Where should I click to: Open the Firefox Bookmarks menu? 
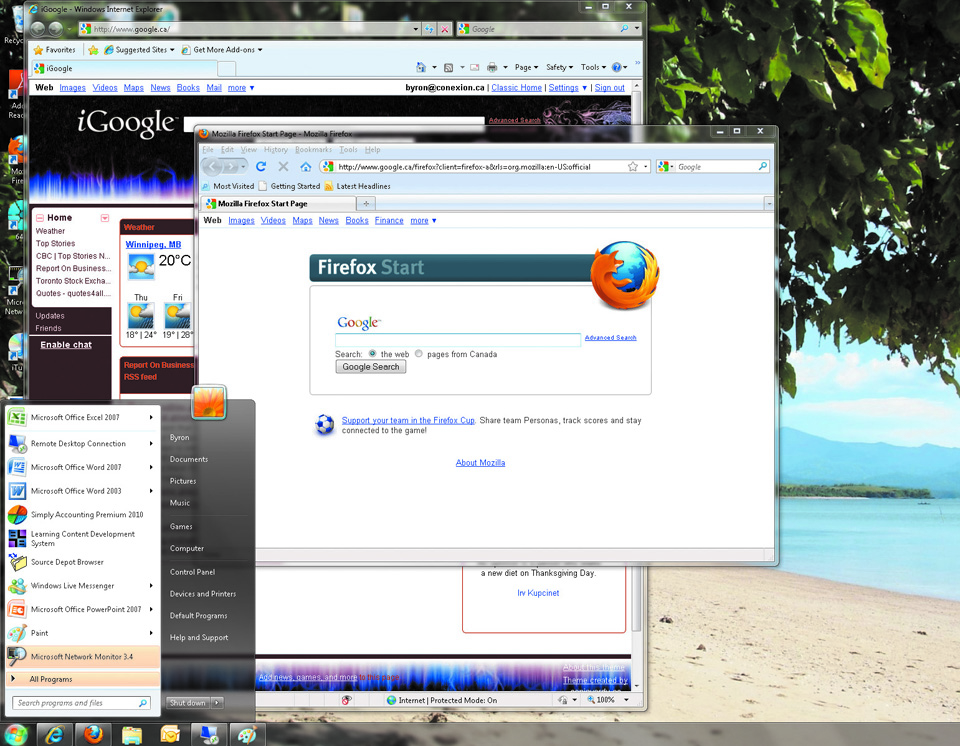313,149
